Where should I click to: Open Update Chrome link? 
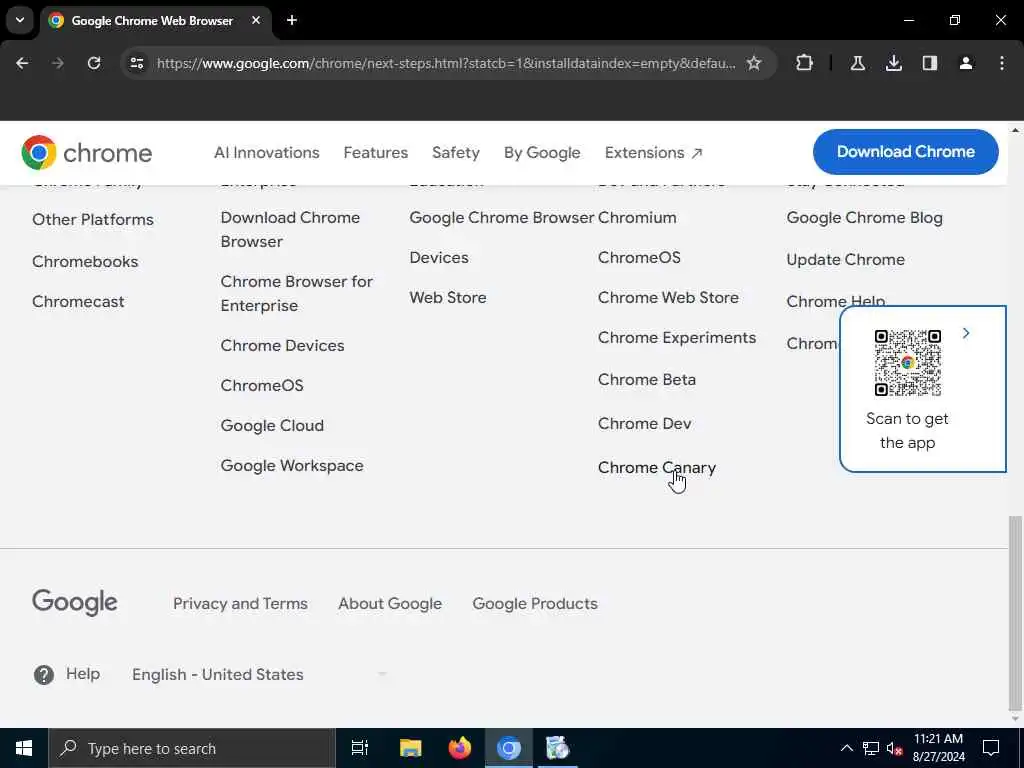click(x=845, y=259)
